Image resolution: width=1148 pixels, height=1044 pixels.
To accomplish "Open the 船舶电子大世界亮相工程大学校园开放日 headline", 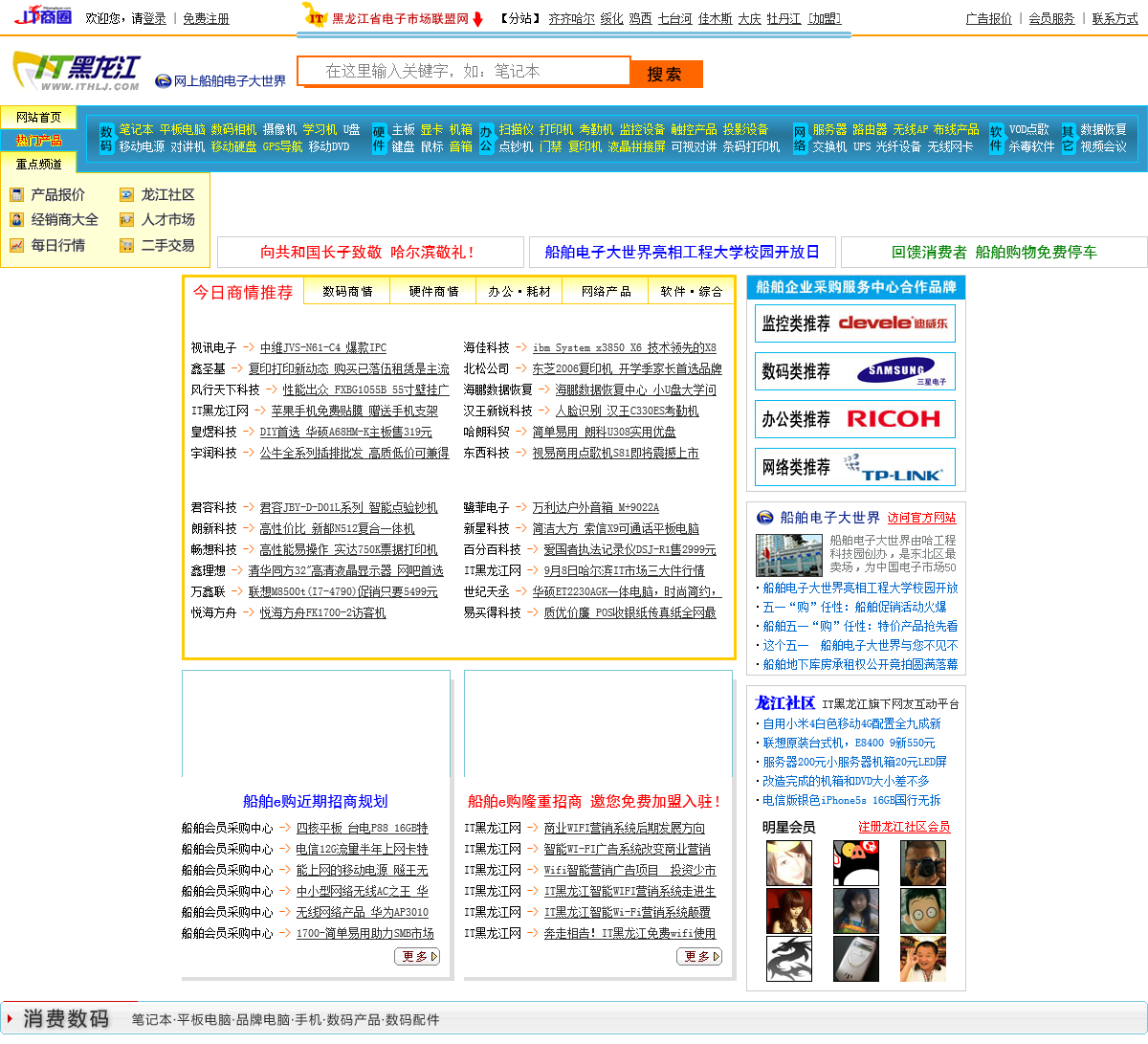I will click(682, 252).
